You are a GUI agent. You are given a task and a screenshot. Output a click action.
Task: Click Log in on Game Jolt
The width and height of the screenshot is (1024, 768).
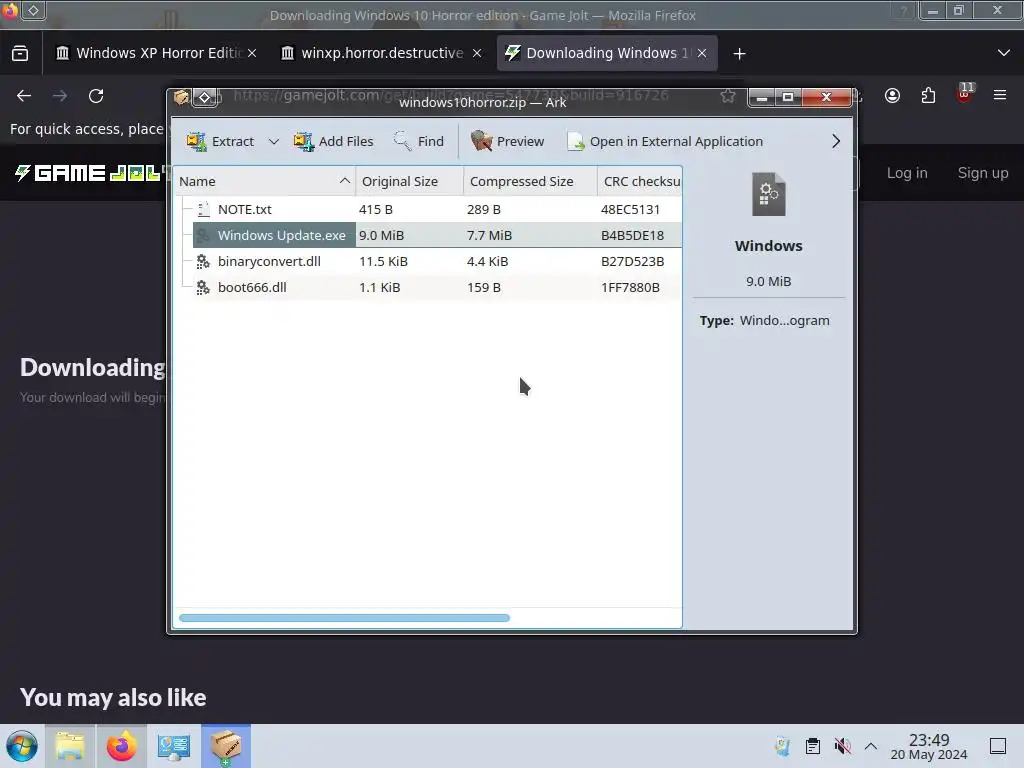pyautogui.click(x=907, y=173)
